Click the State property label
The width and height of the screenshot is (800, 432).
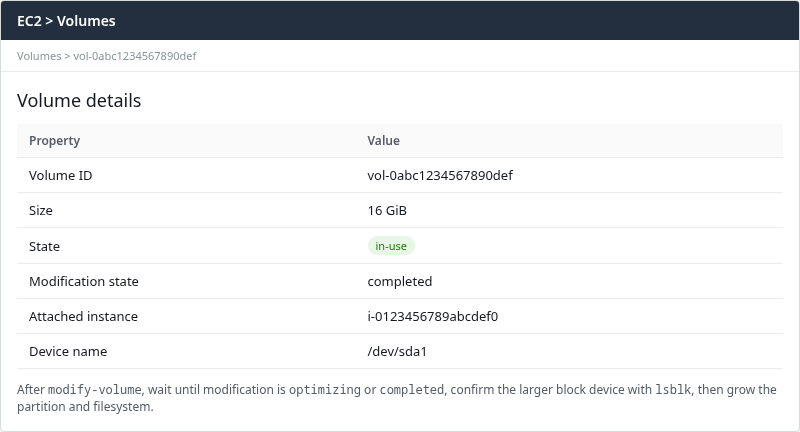tap(44, 246)
